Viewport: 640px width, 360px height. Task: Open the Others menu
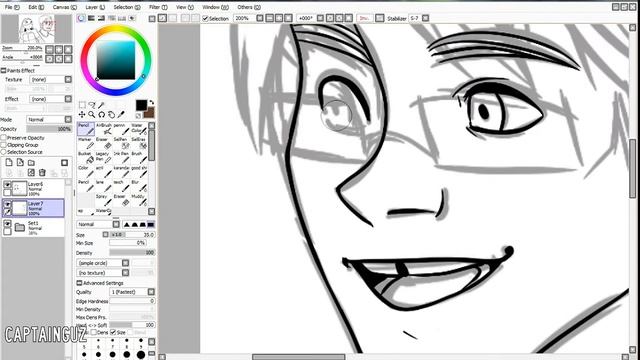(x=249, y=7)
